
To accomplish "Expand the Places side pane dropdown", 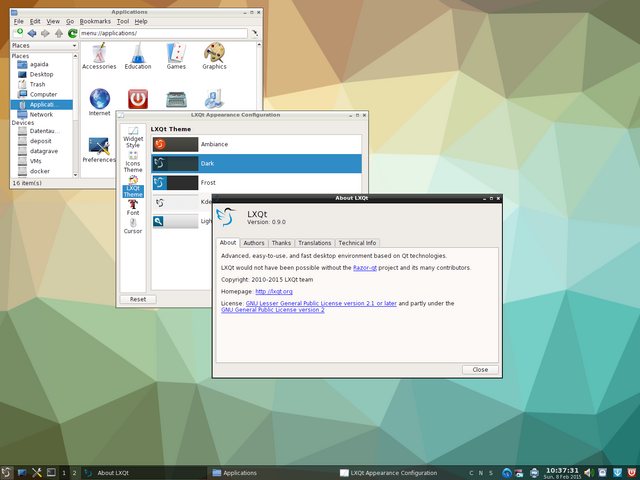I will 44,45.
